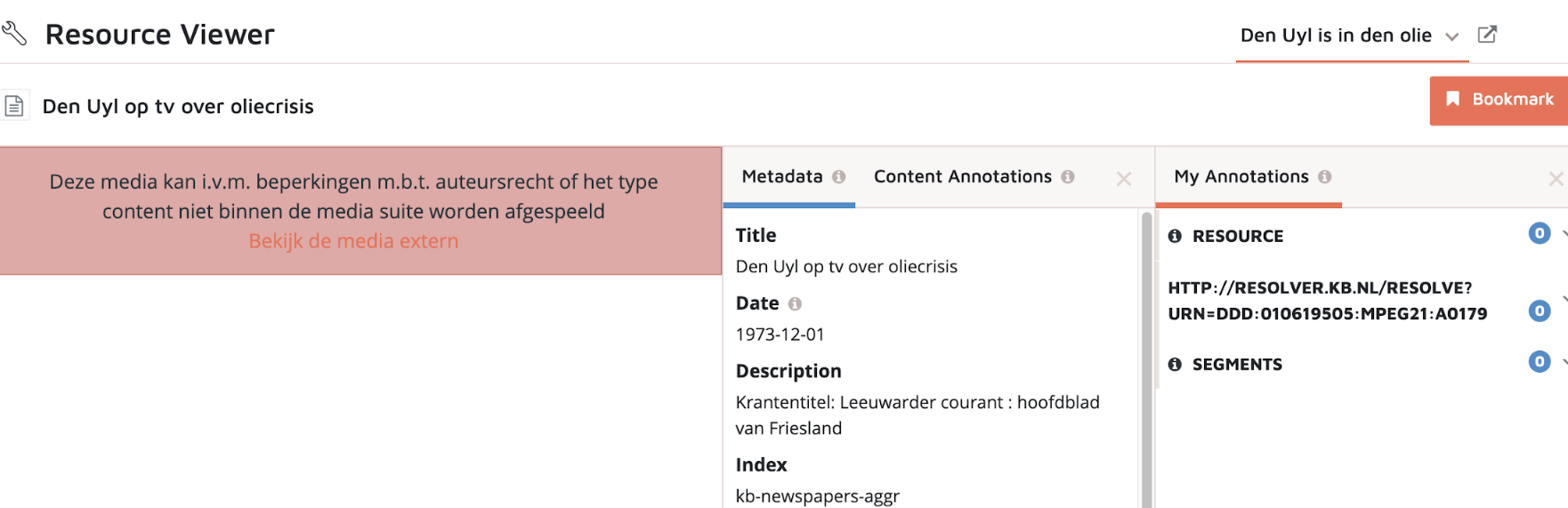Close the Metadata panel with the X
The height and width of the screenshot is (508, 1568).
[x=1124, y=179]
